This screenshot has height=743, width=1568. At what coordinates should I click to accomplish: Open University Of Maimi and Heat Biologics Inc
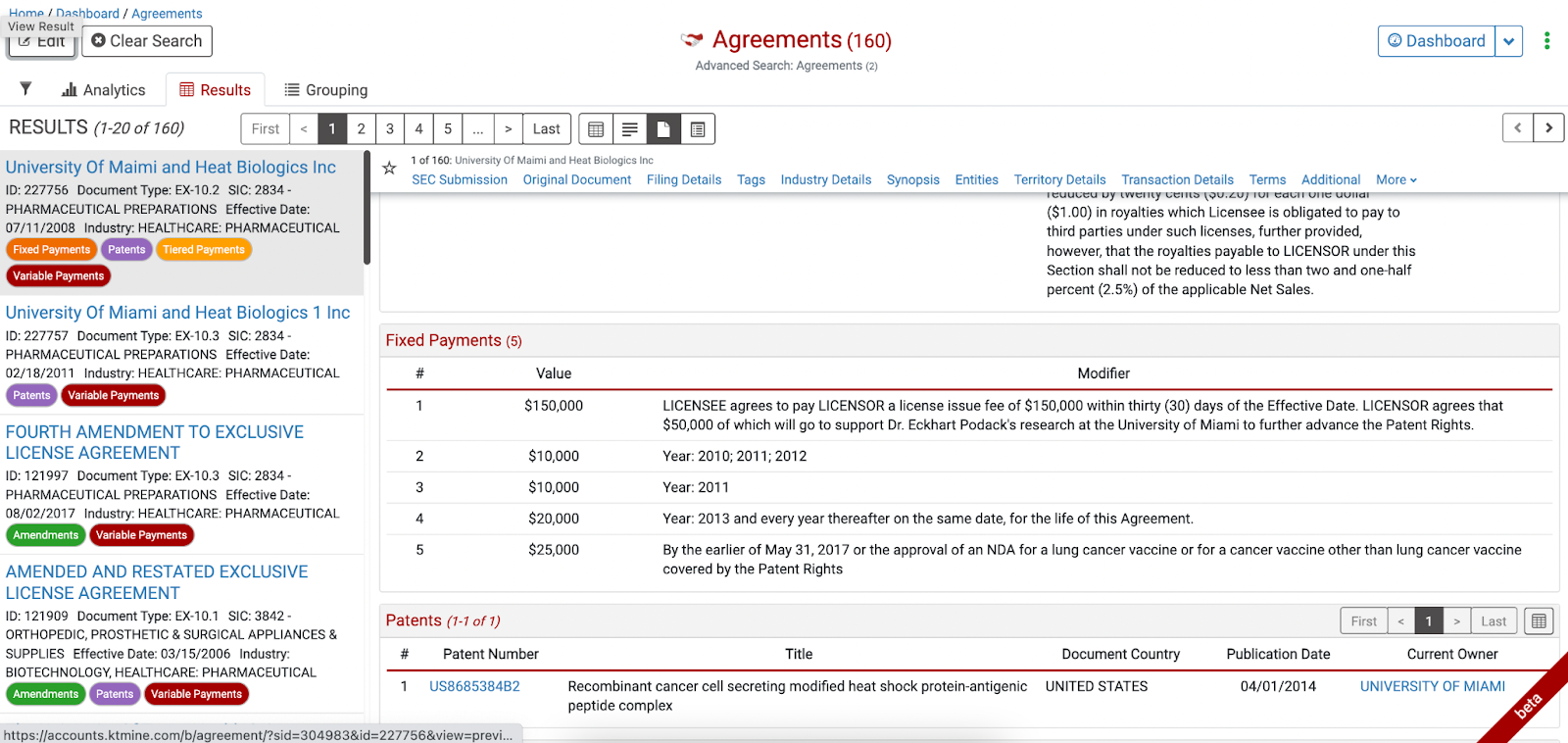pos(171,168)
